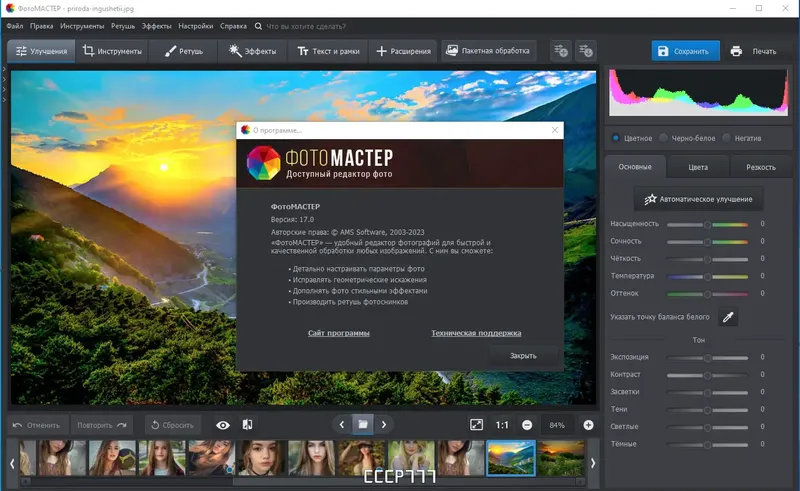Image resolution: width=800 pixels, height=491 pixels.
Task: Open the Эффекты toolbar section
Action: [x=253, y=51]
